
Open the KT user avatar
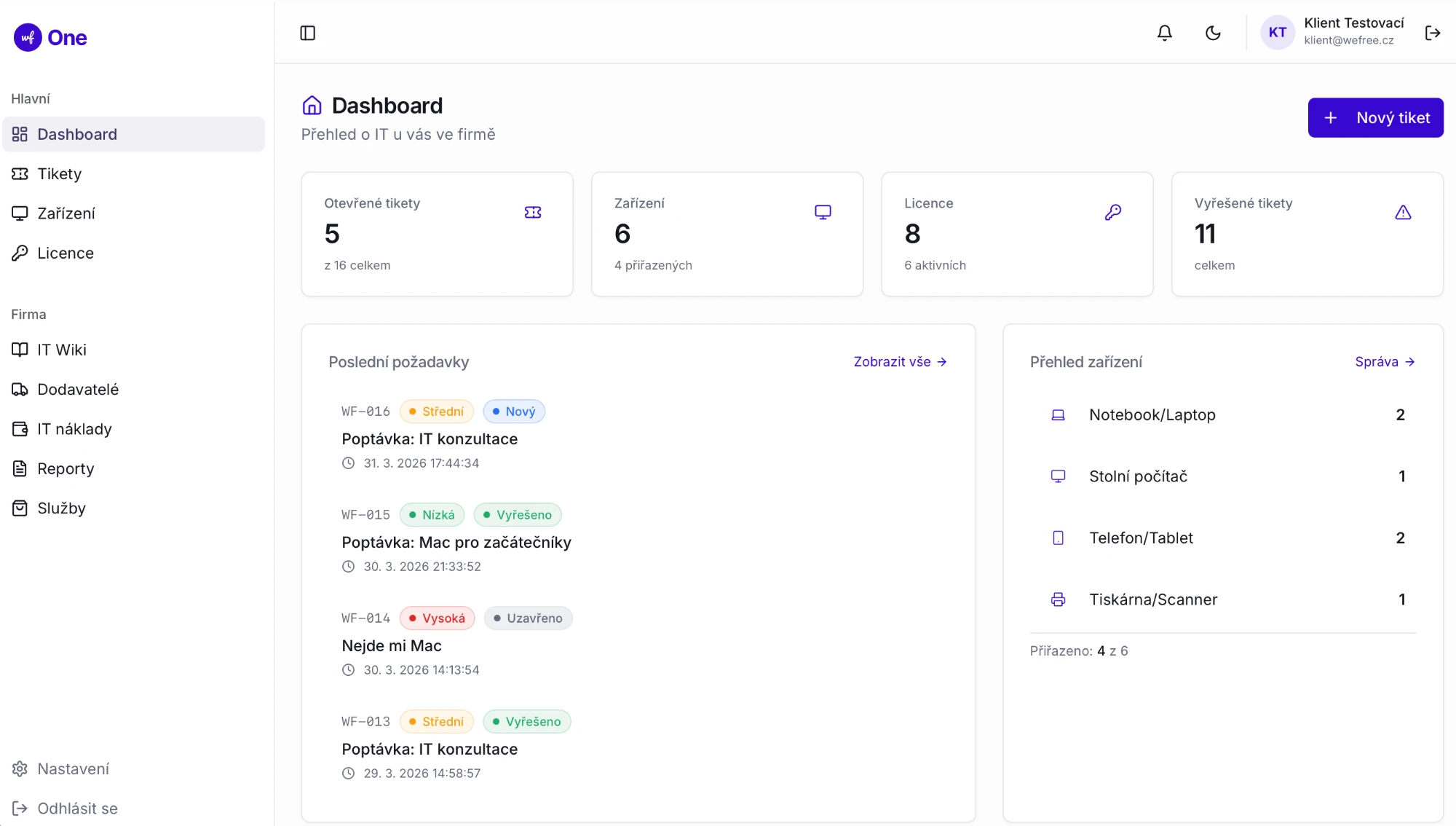click(1278, 32)
